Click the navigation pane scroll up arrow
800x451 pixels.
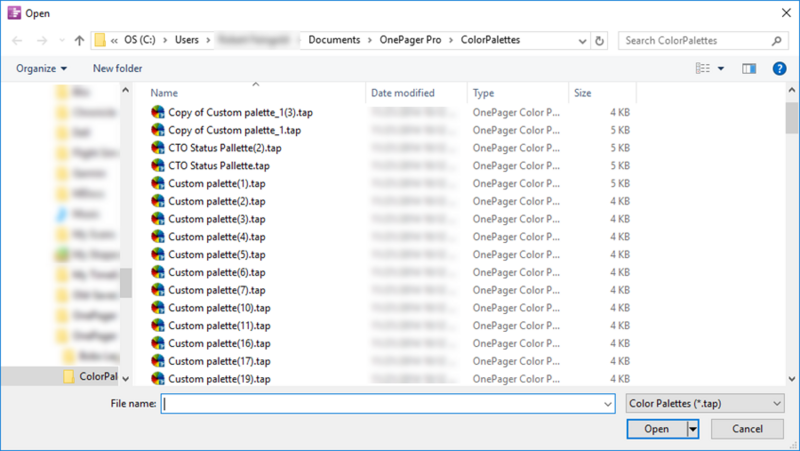tap(126, 90)
